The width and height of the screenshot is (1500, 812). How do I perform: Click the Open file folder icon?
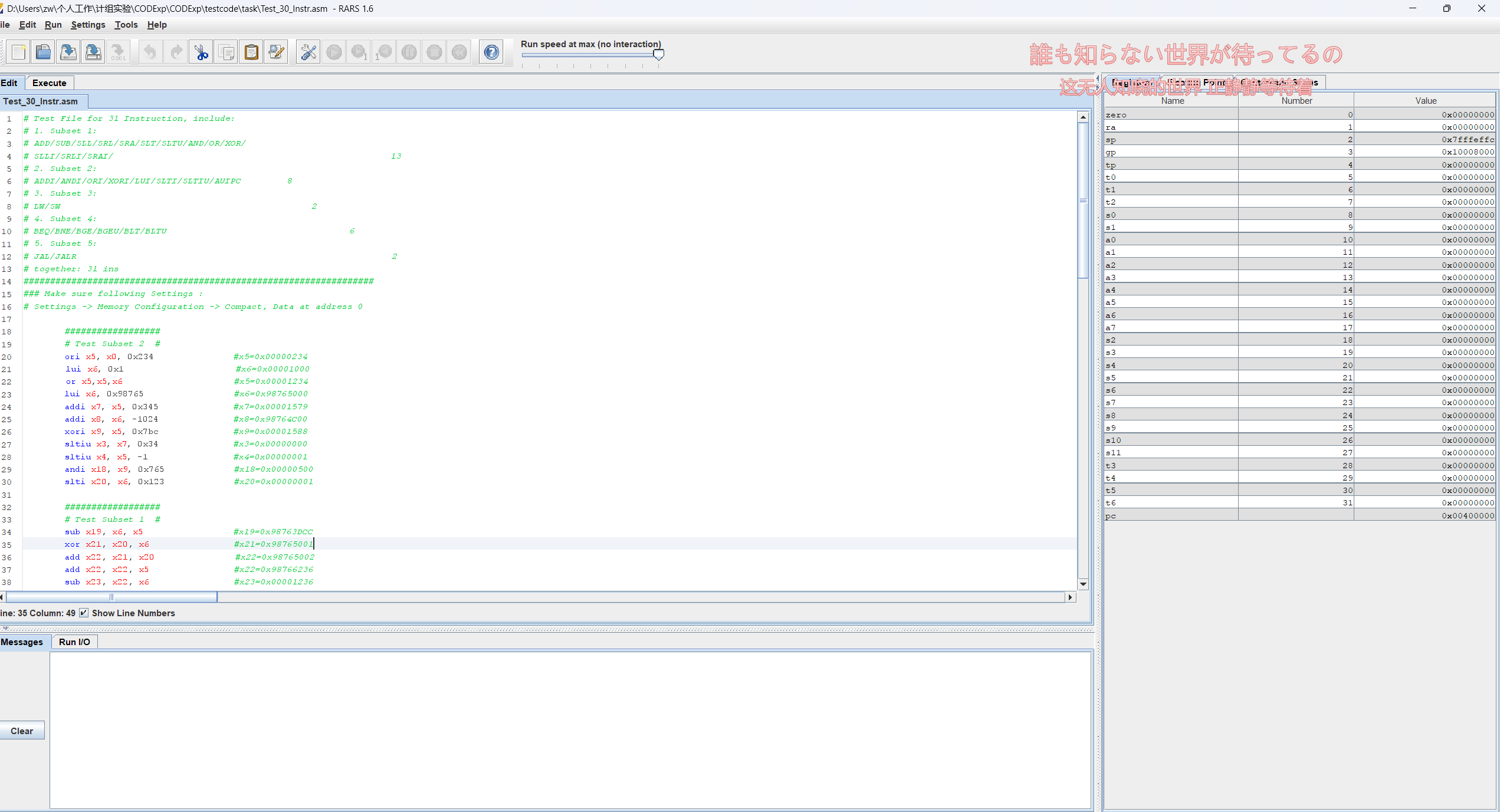(x=43, y=52)
